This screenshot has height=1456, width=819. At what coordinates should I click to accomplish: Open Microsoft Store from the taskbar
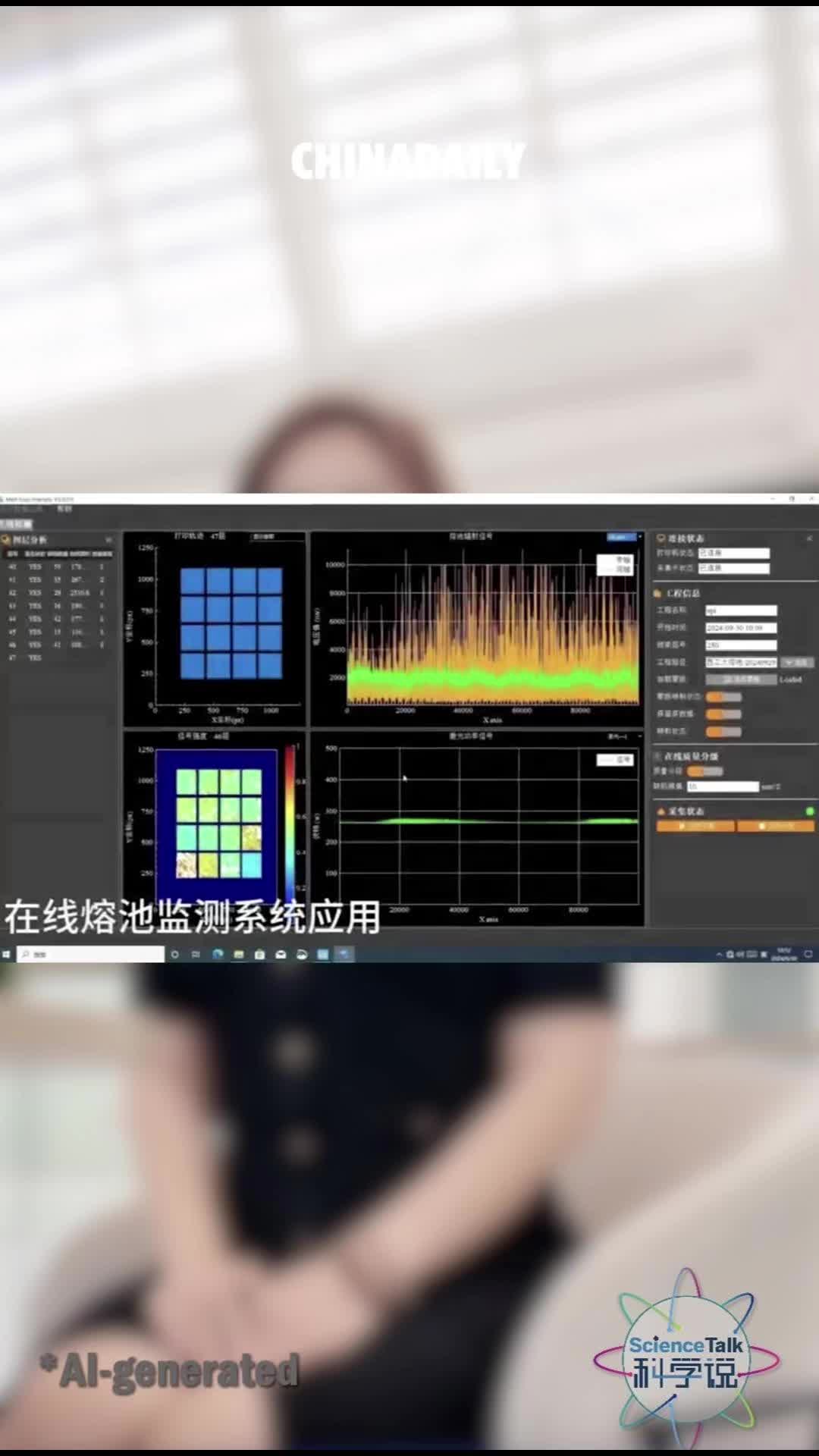pos(259,954)
